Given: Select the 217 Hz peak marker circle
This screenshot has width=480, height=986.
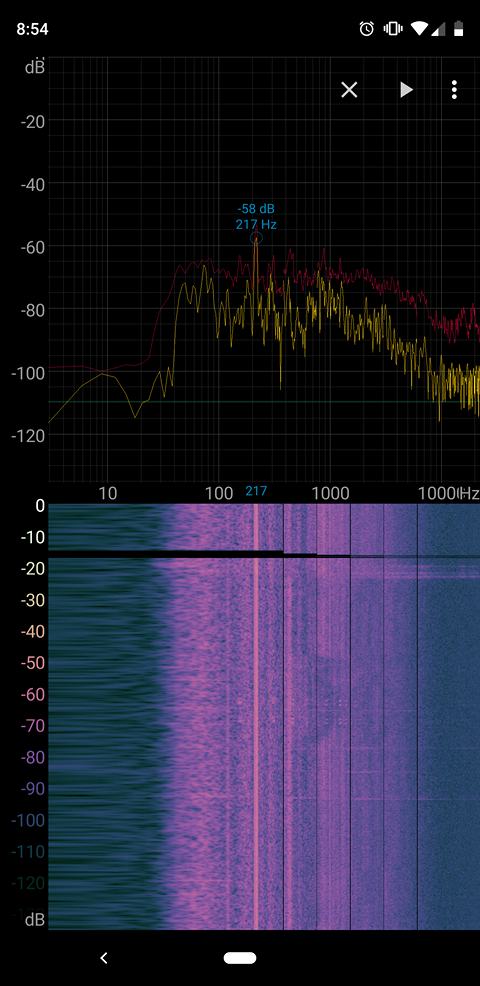Looking at the screenshot, I should (256, 238).
